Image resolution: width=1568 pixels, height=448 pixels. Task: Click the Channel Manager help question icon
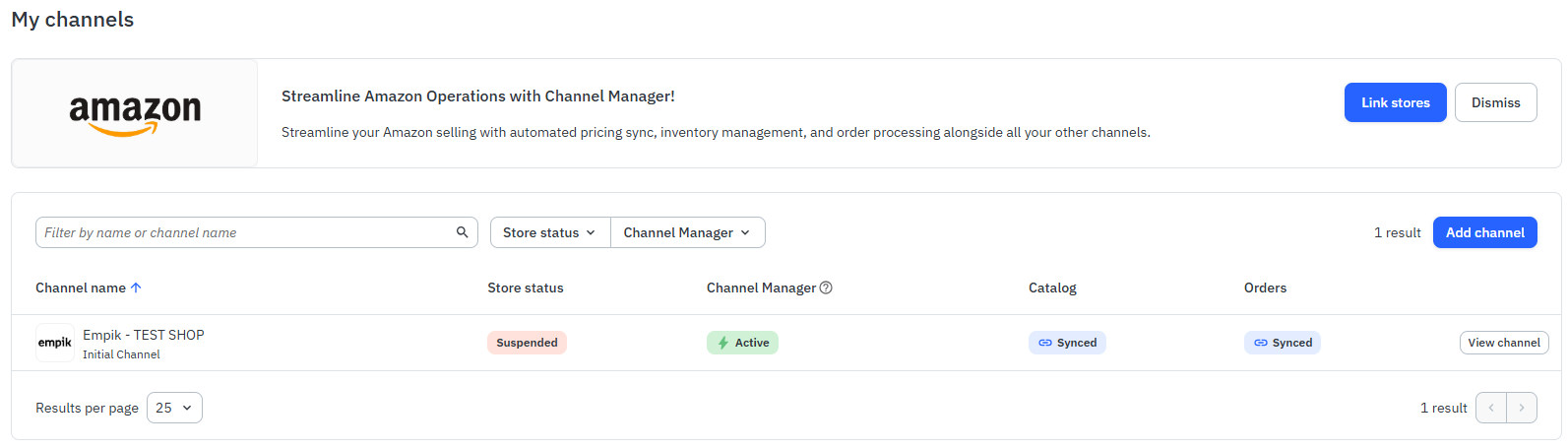point(826,288)
